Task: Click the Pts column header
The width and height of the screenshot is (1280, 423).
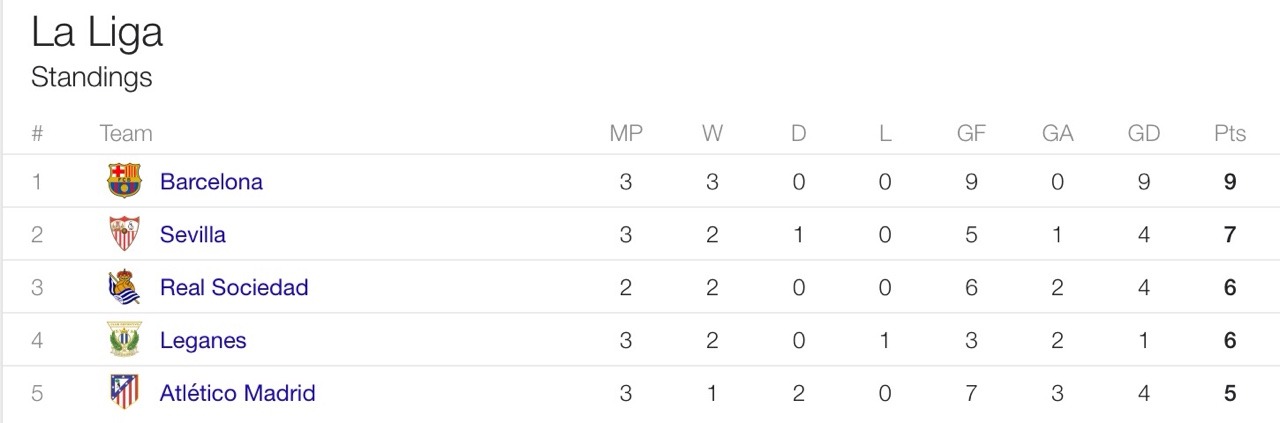Action: click(1230, 133)
